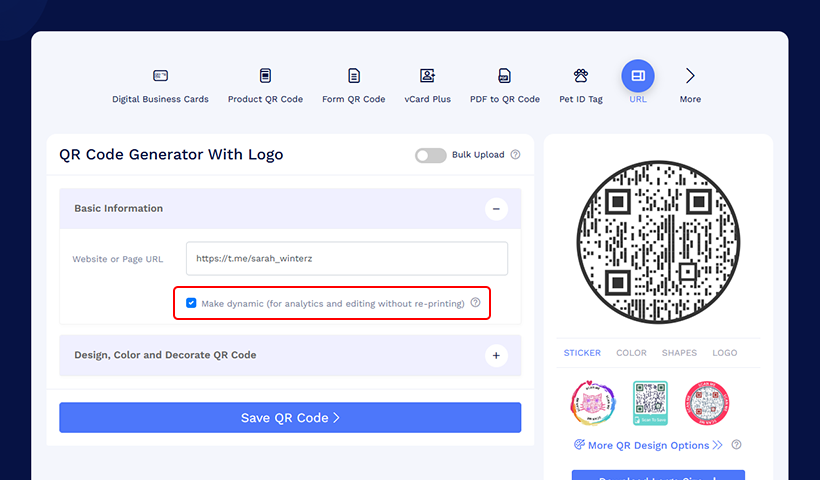Click the Digital Business Cards label

(160, 99)
